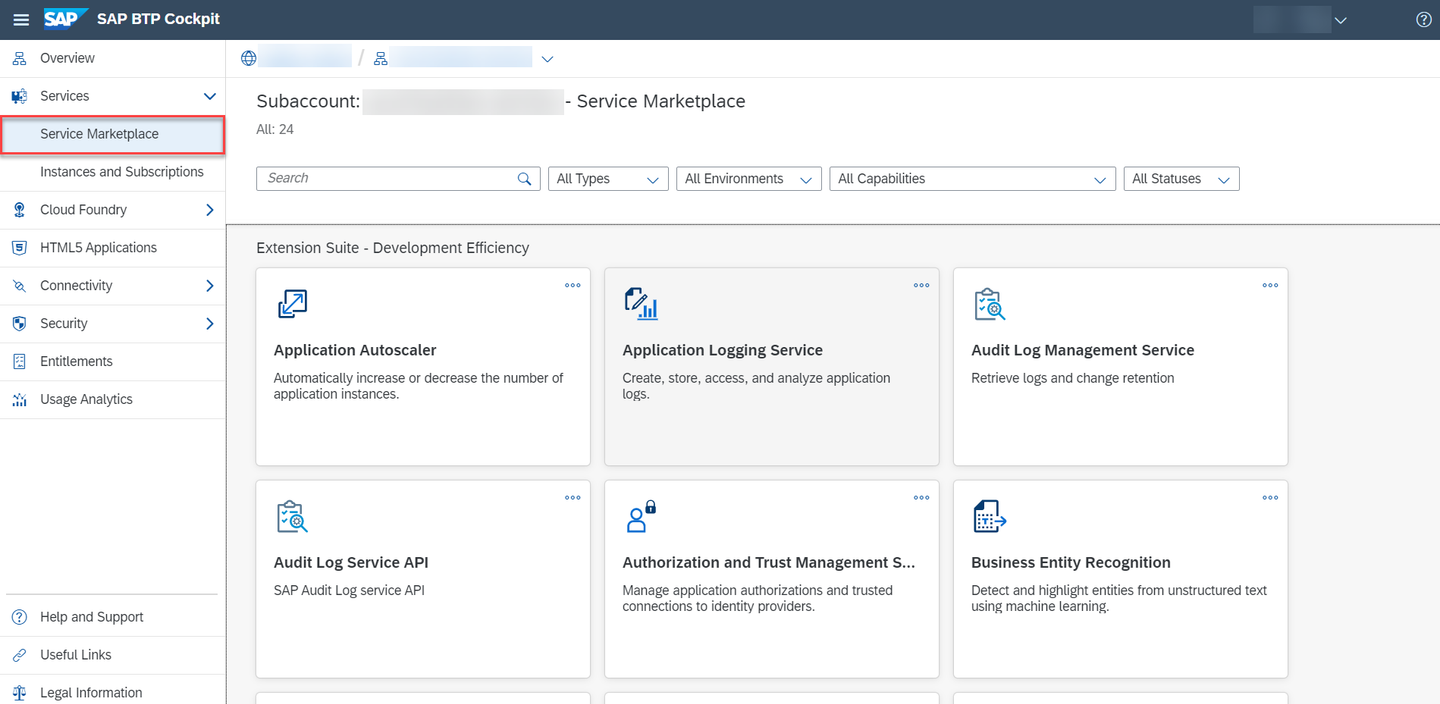Open more options on Authorization and Trust tile
Screen dimensions: 1440x704
(921, 497)
